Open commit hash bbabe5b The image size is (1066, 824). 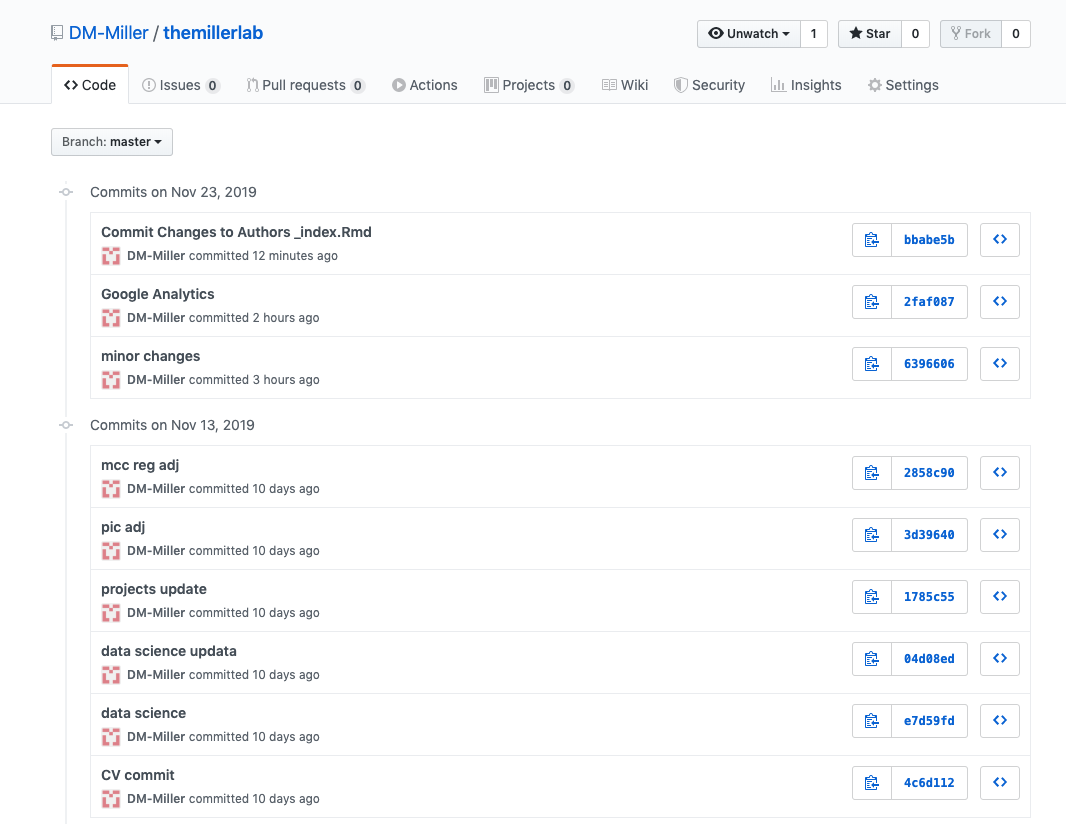click(929, 240)
